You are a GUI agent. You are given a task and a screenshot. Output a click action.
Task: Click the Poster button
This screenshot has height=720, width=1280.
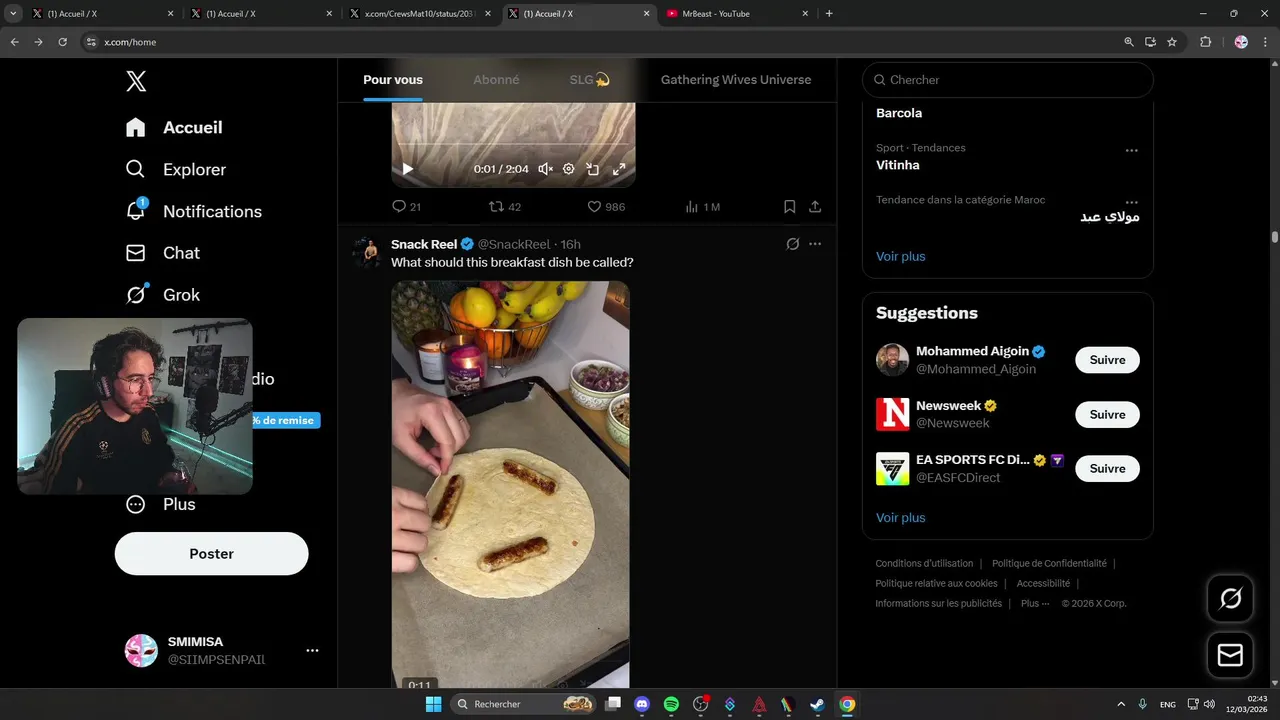(x=211, y=553)
